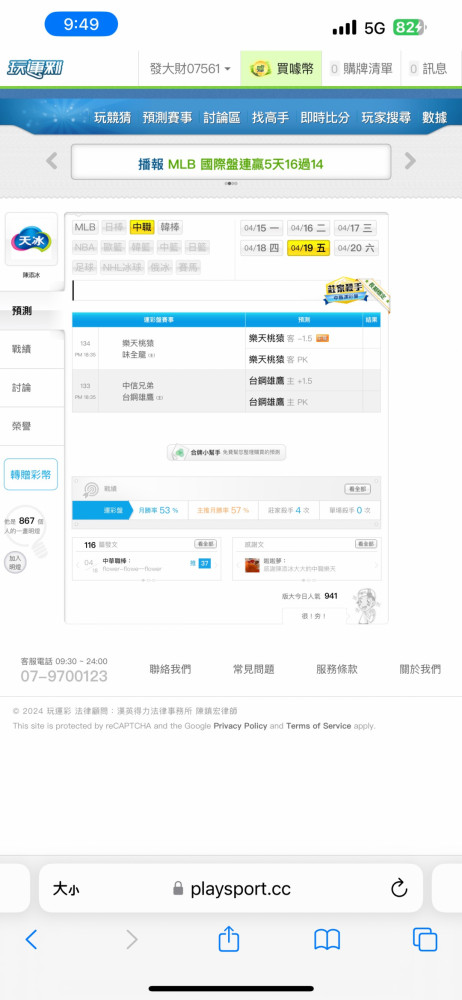
Task: Tap the playsport.cc address bar
Action: (x=231, y=888)
